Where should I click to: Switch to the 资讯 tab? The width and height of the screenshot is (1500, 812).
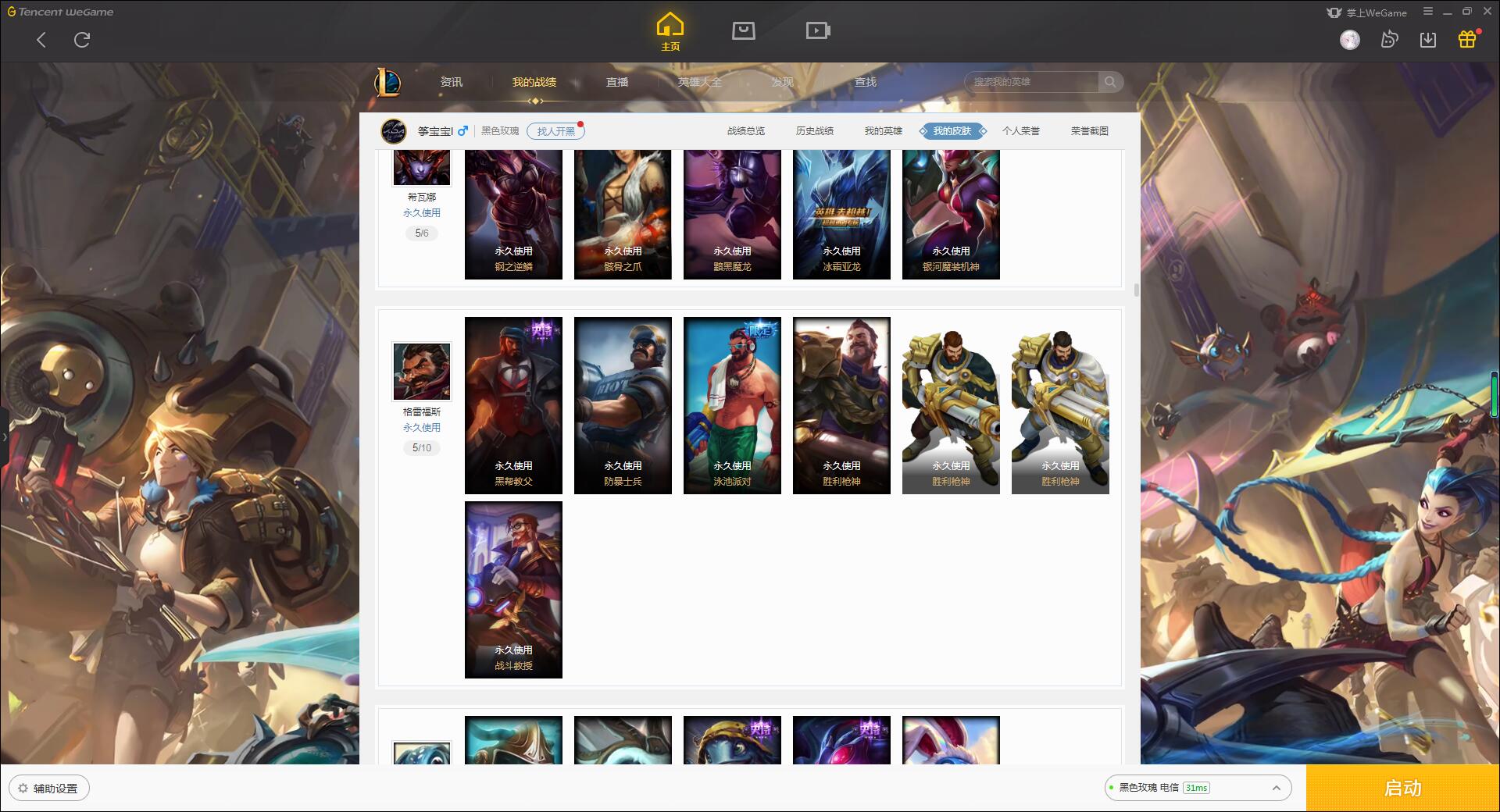pos(452,82)
